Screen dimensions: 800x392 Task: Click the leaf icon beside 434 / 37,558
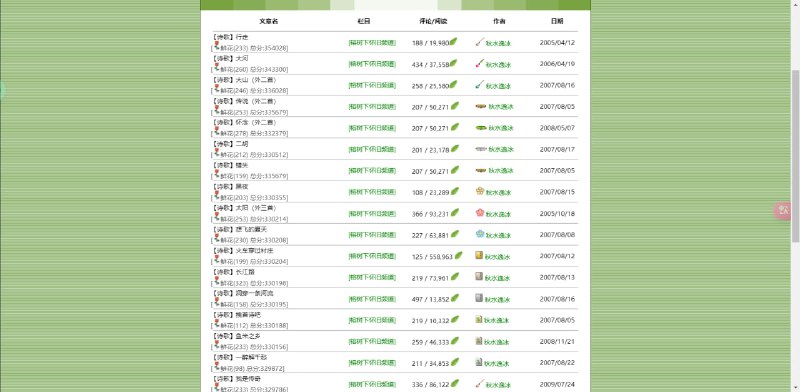point(454,63)
